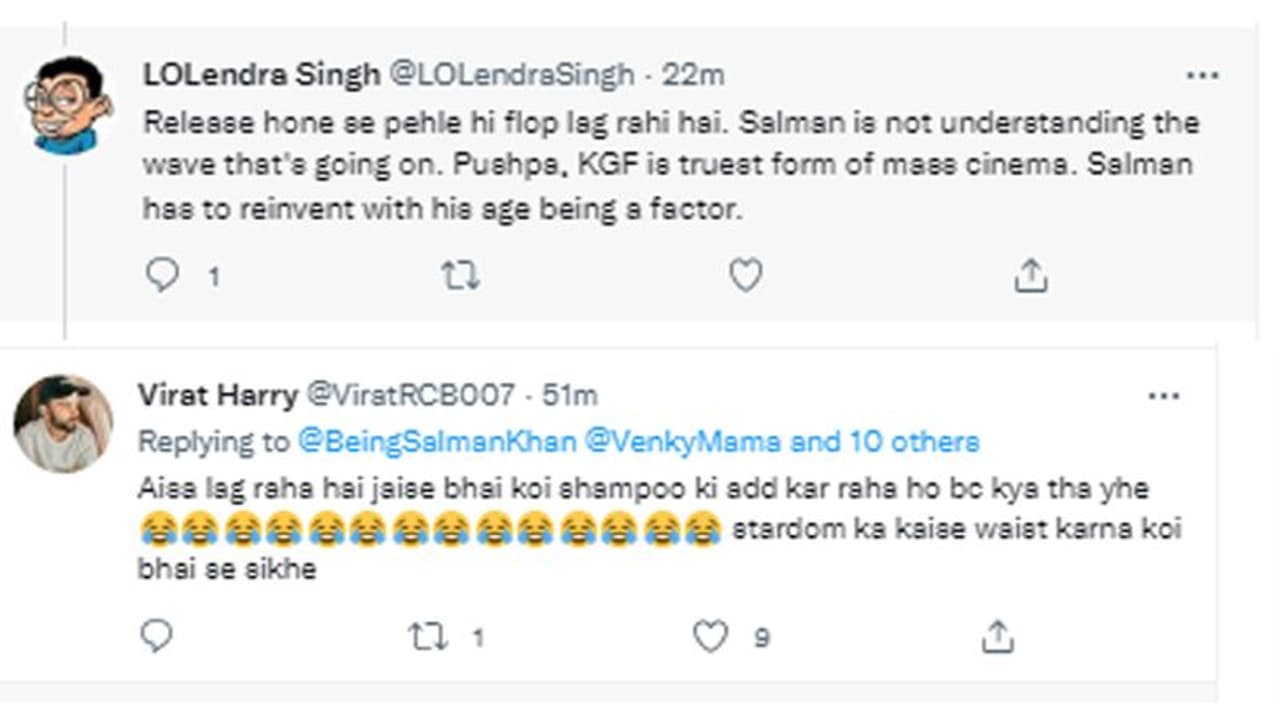Open more options on Virat Harry's tweet
This screenshot has height=722, width=1280.
1164,397
